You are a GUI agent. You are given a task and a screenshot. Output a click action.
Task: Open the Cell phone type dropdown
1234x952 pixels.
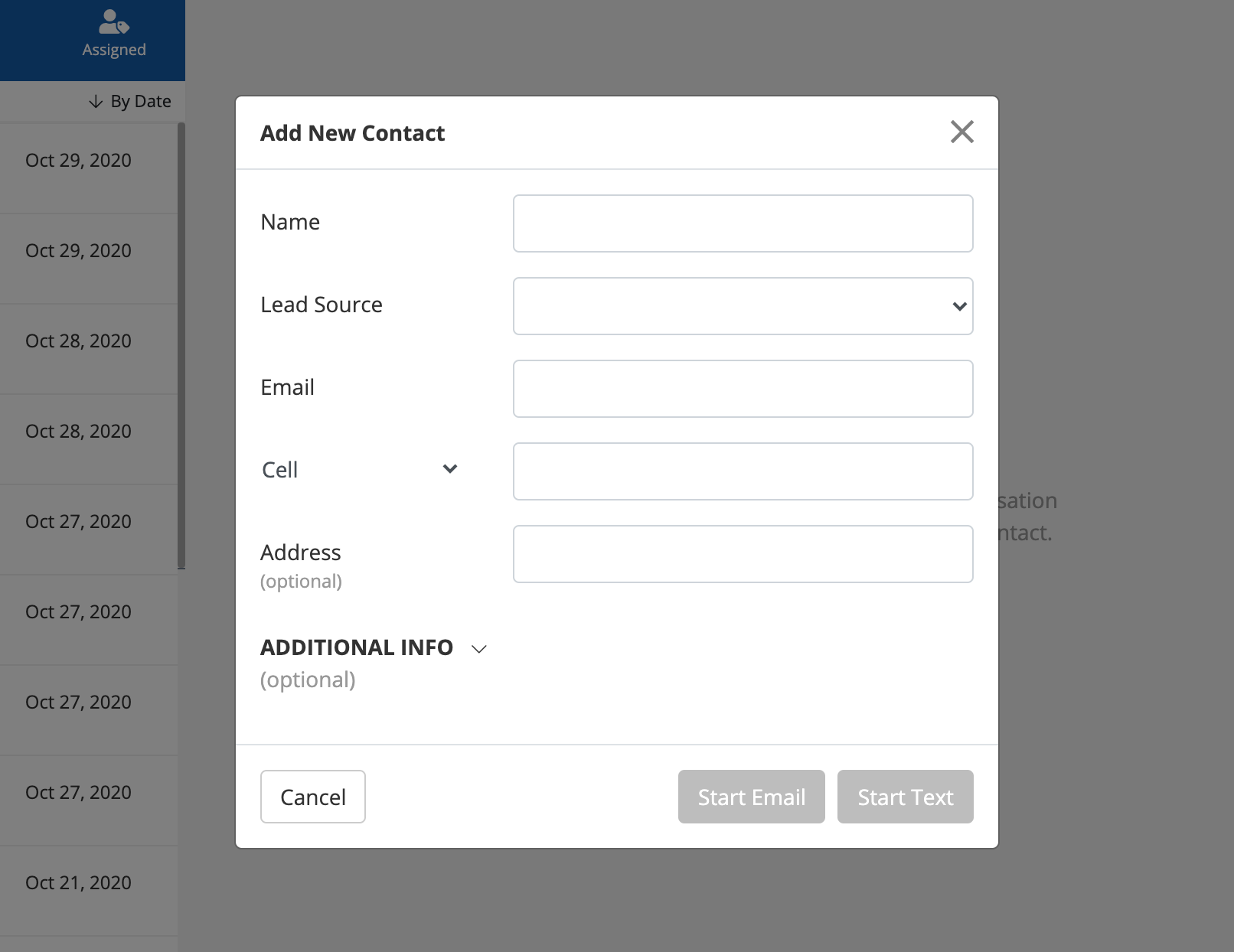[x=360, y=469]
